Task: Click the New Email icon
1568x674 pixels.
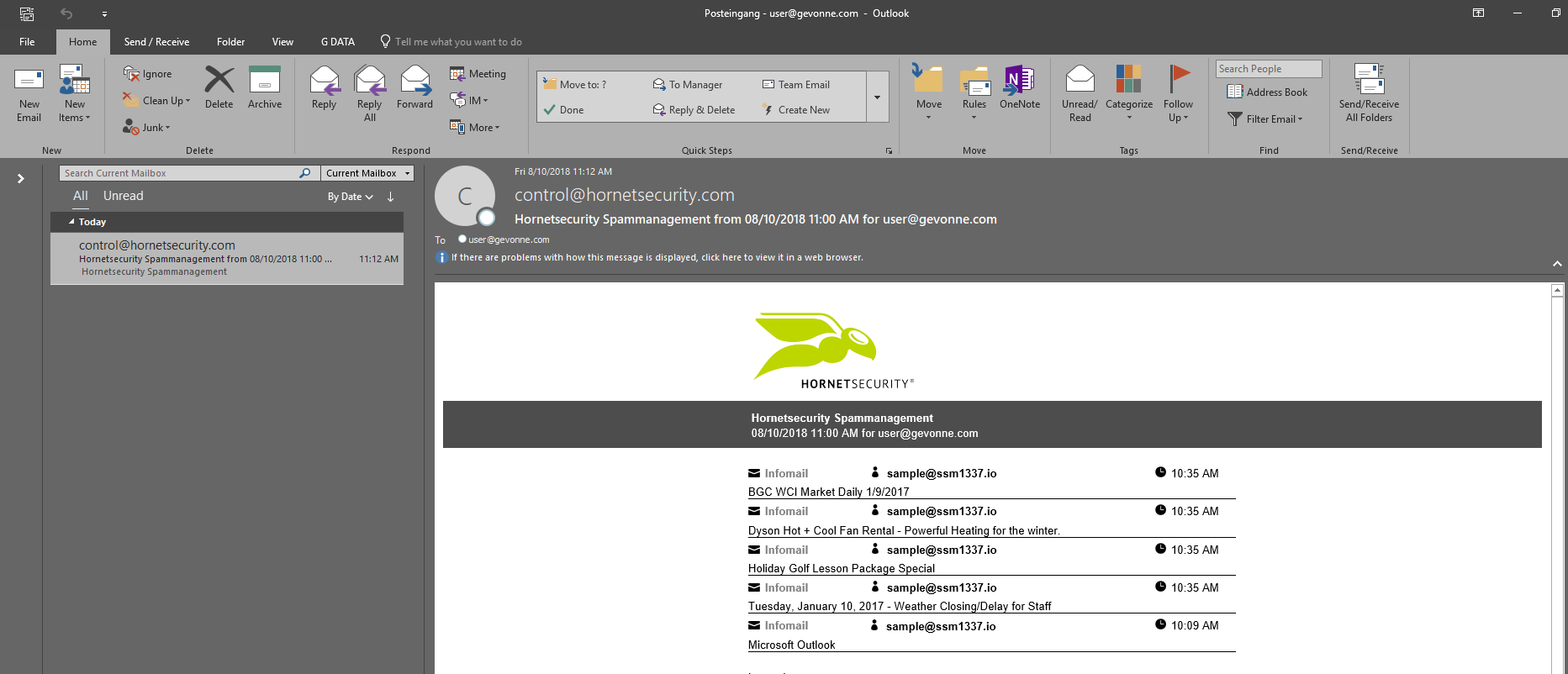Action: pyautogui.click(x=29, y=93)
